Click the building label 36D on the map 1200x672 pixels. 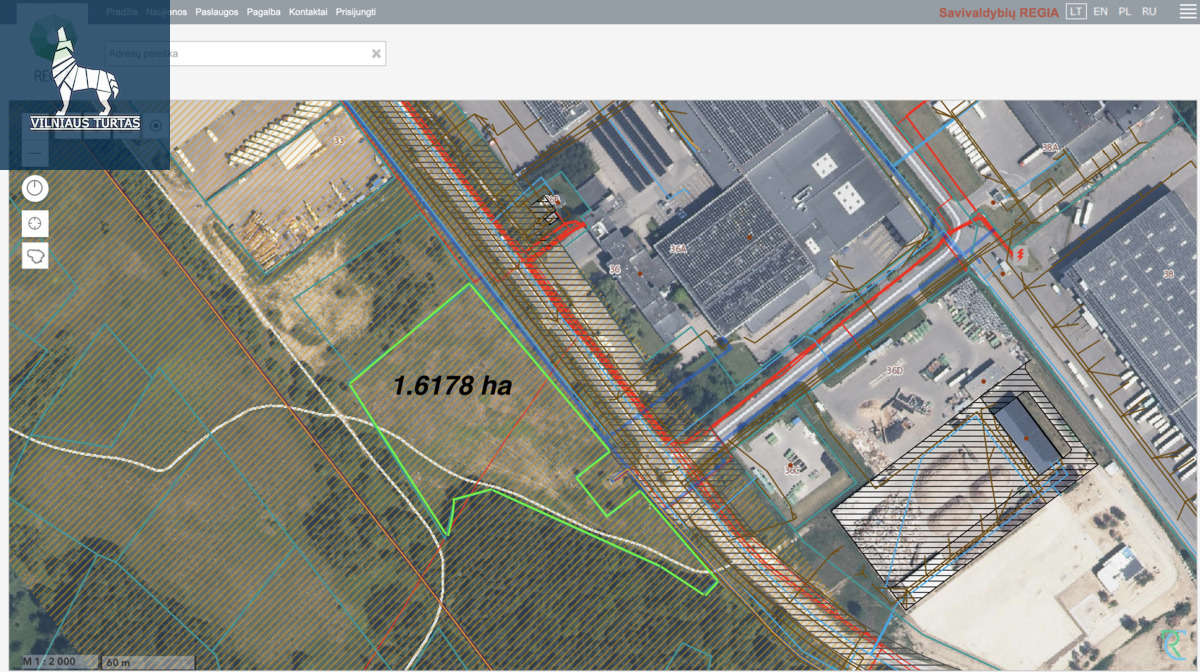tap(895, 371)
